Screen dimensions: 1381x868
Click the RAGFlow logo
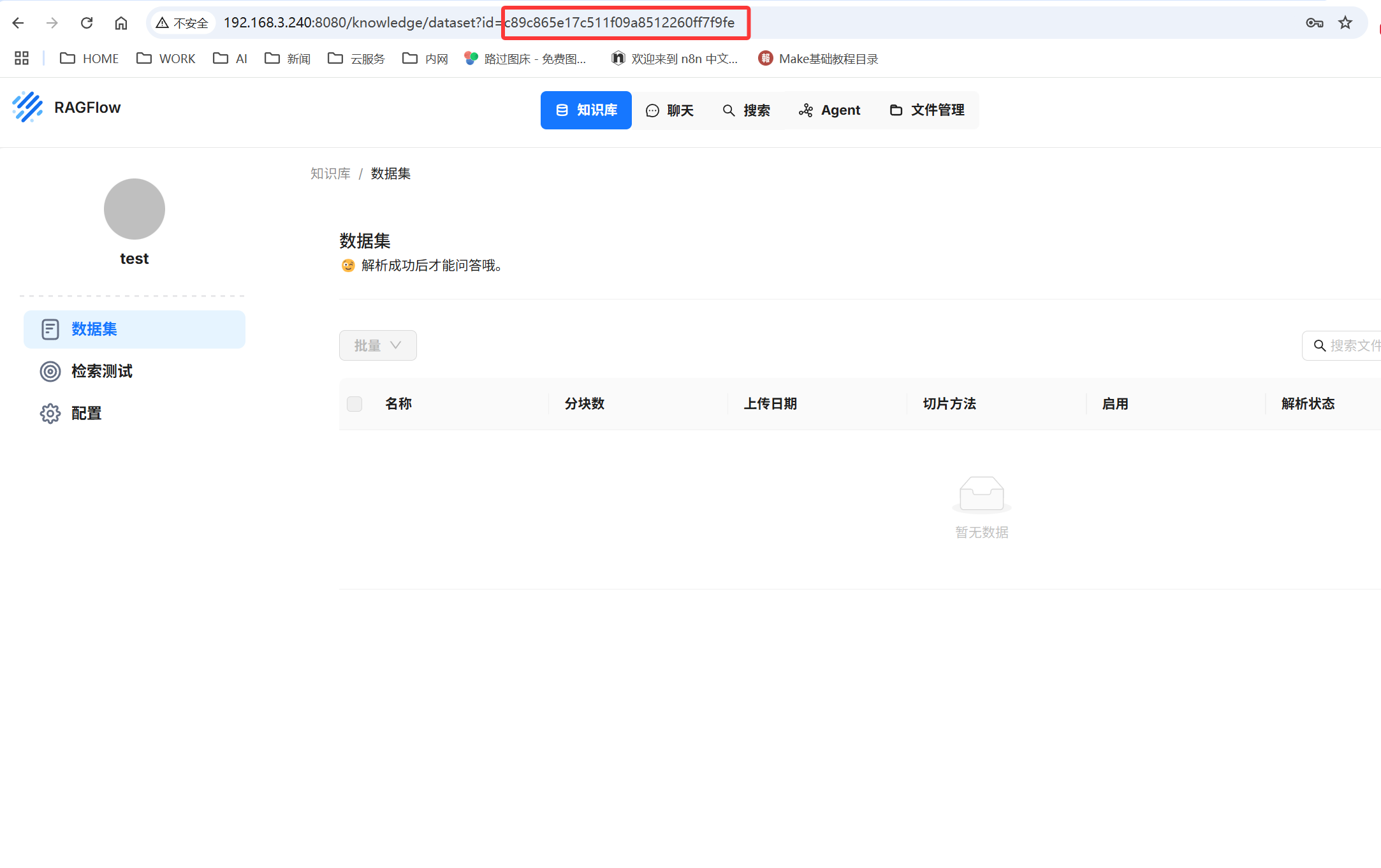point(28,107)
